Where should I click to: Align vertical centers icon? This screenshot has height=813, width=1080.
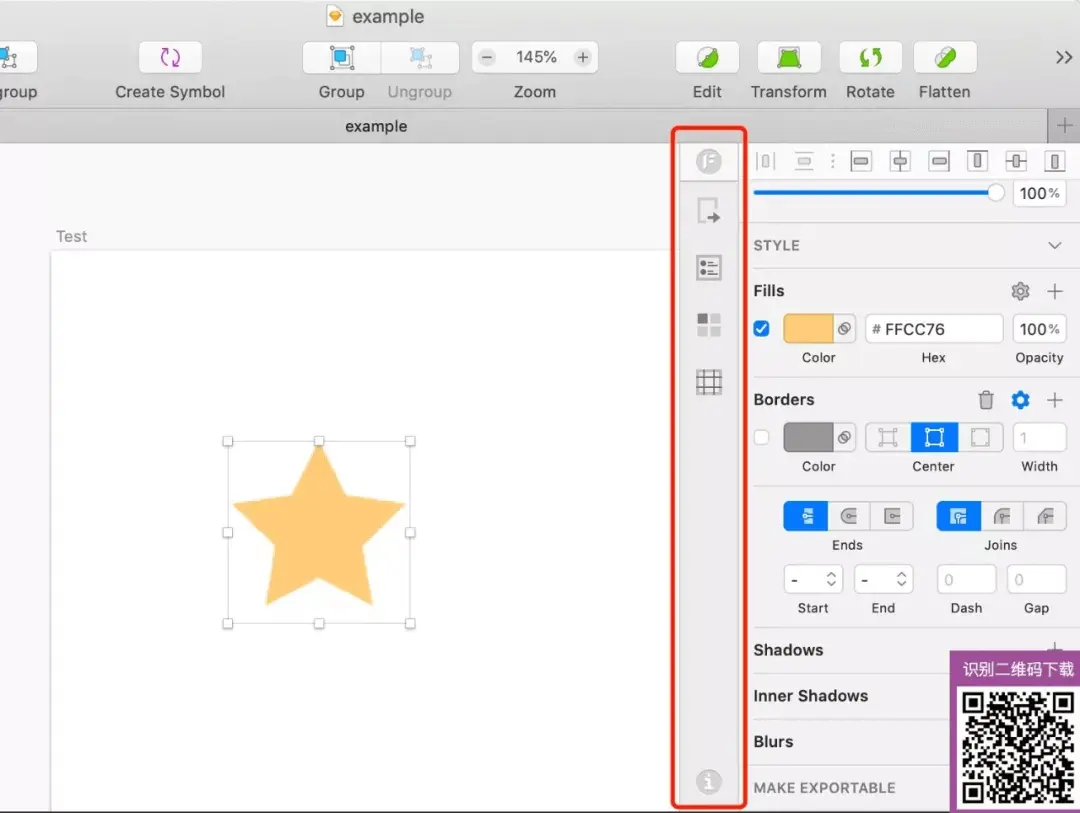click(1016, 161)
